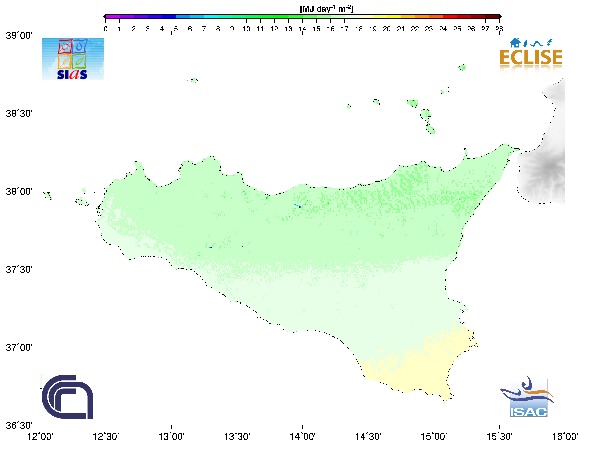
Task: Click the ISAC logo
Action: point(528,397)
